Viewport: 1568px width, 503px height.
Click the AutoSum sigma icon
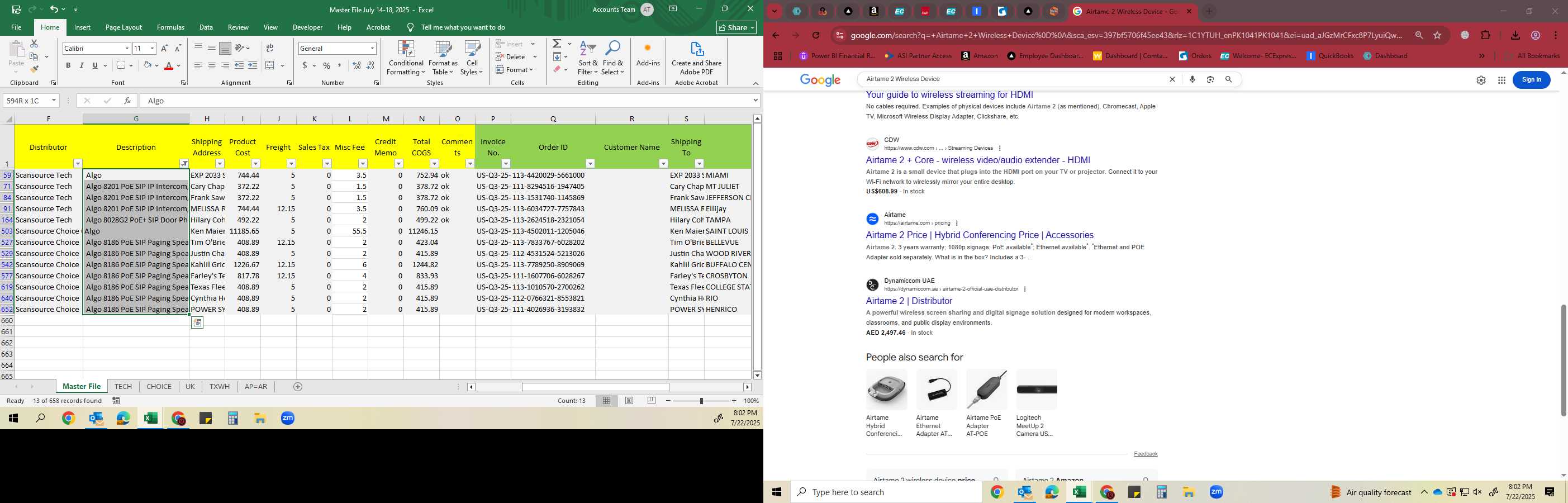557,44
